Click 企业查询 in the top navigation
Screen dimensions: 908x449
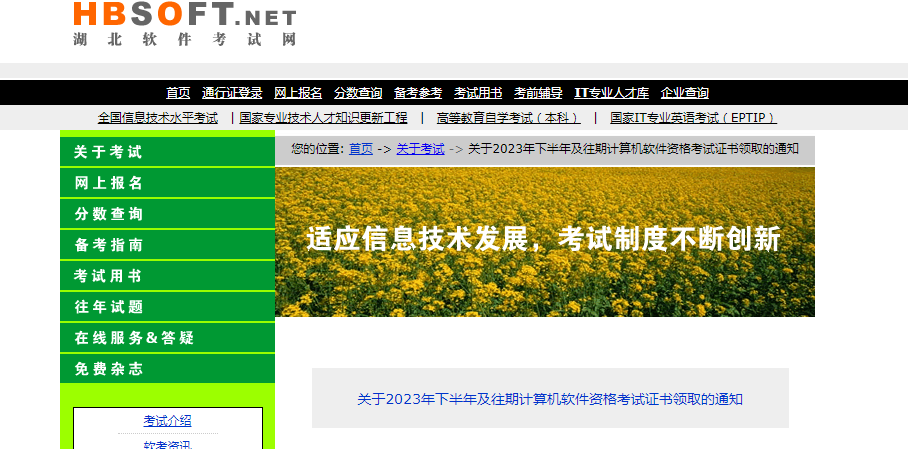pyautogui.click(x=685, y=93)
